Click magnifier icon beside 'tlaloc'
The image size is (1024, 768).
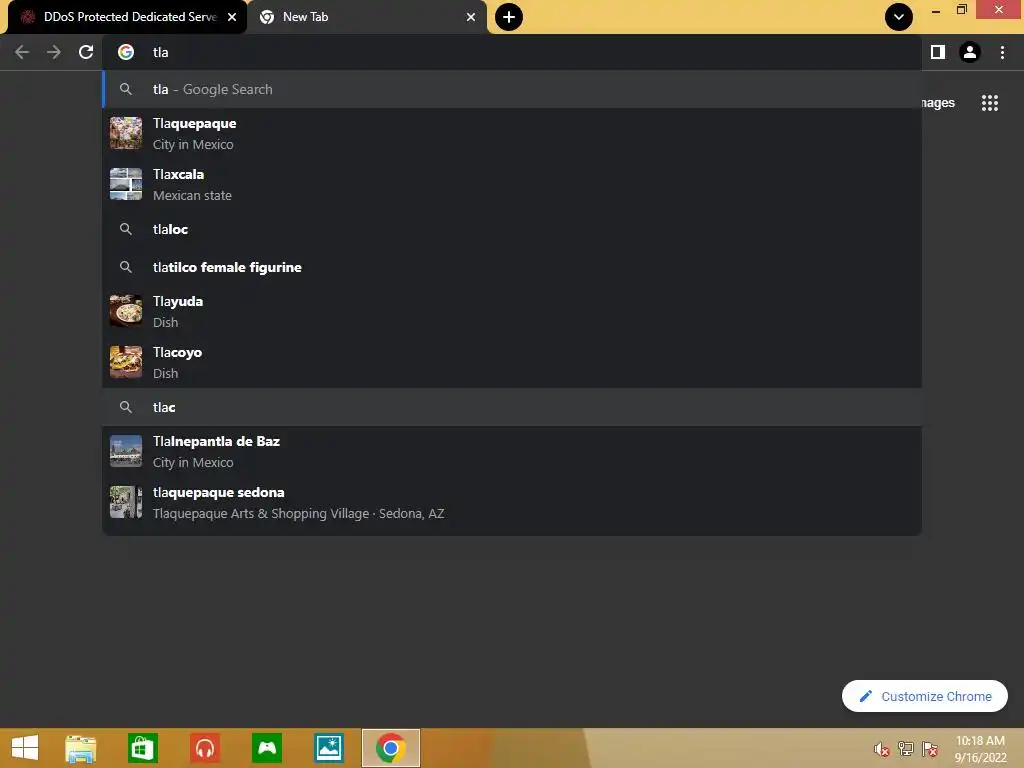click(126, 229)
